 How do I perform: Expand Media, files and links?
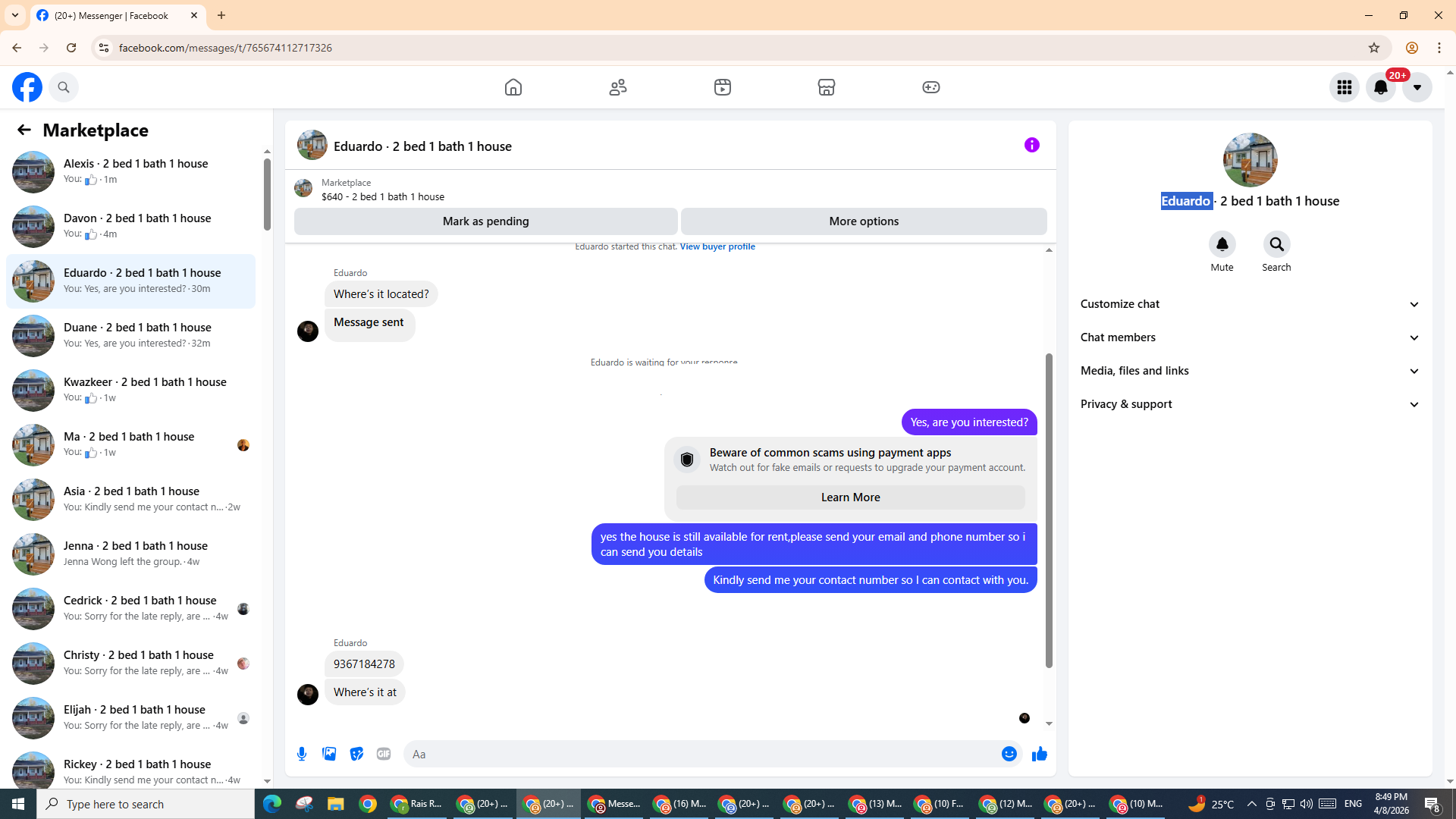pyautogui.click(x=1249, y=371)
